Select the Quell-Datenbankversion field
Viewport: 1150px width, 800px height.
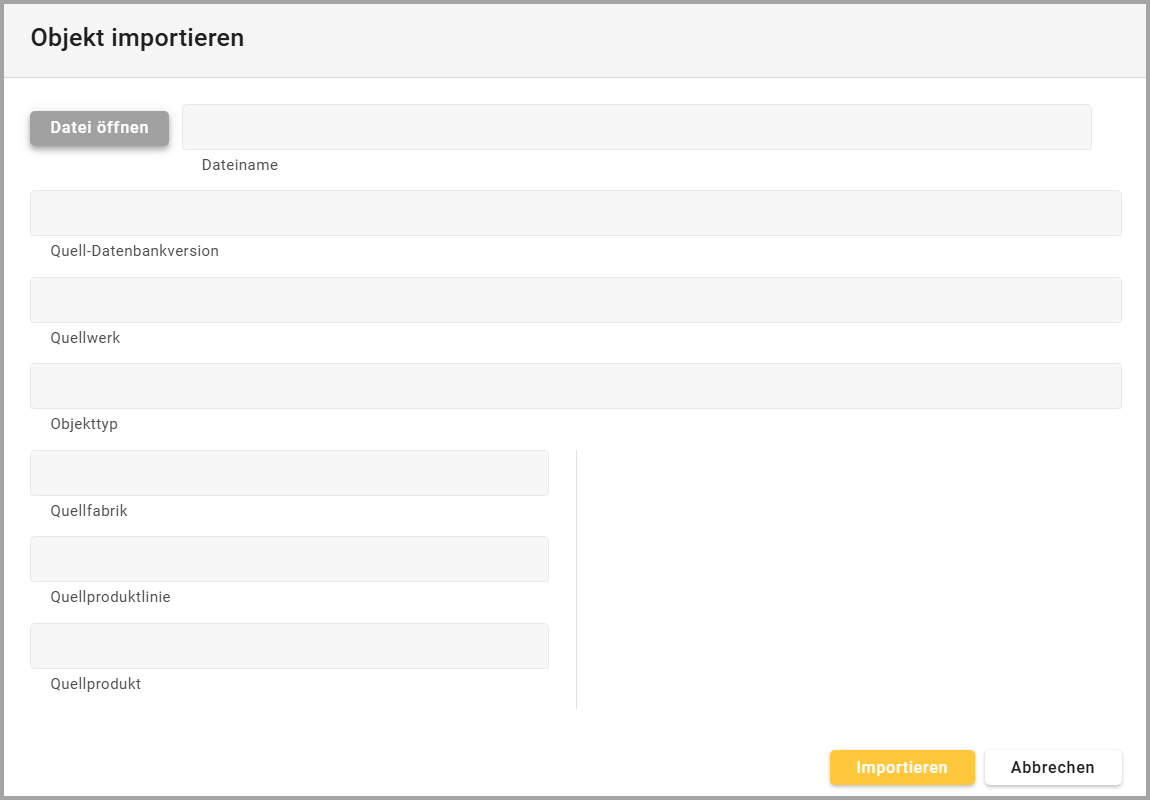(x=575, y=213)
